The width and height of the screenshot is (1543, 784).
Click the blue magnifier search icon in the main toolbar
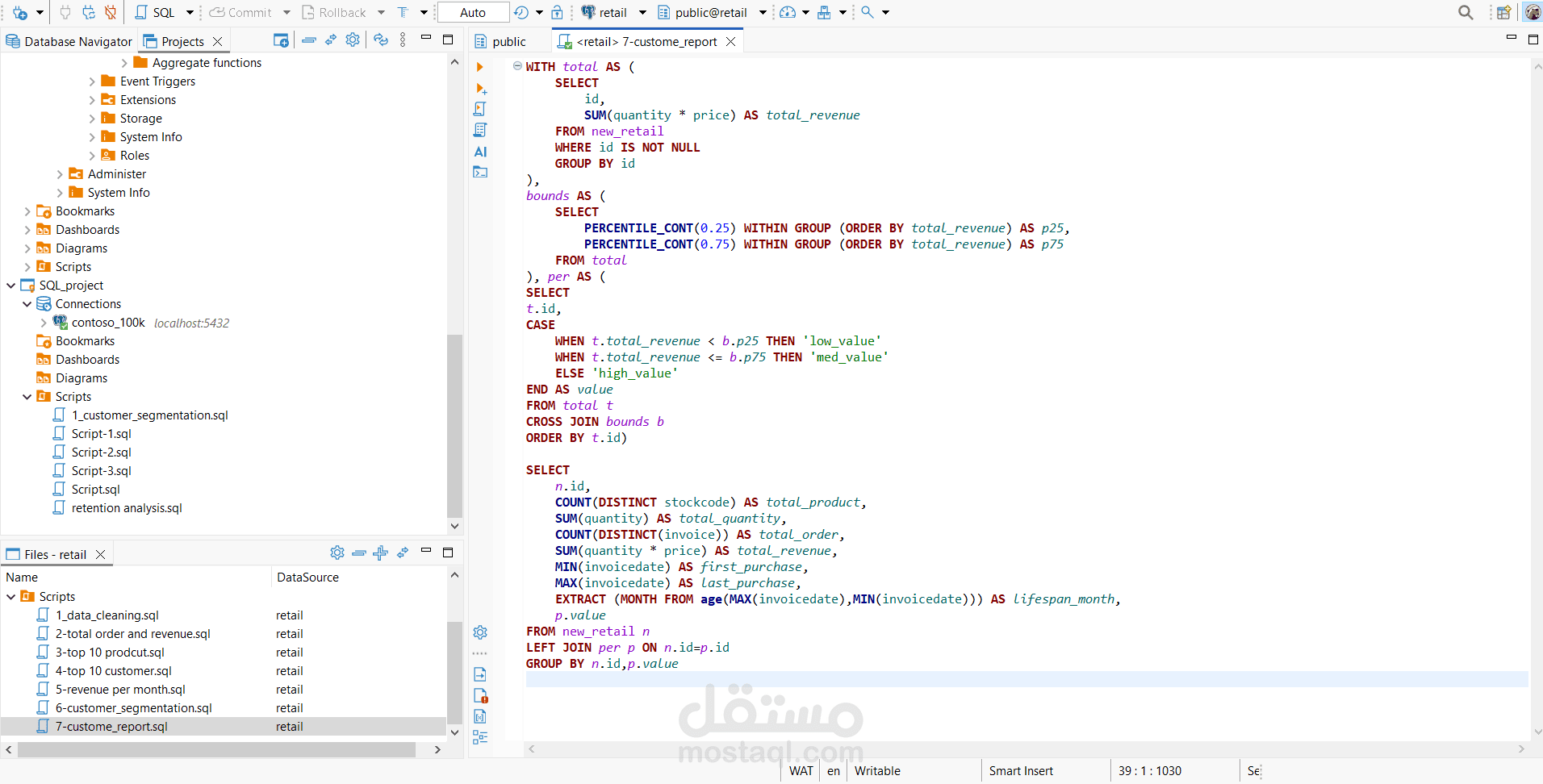coord(868,12)
